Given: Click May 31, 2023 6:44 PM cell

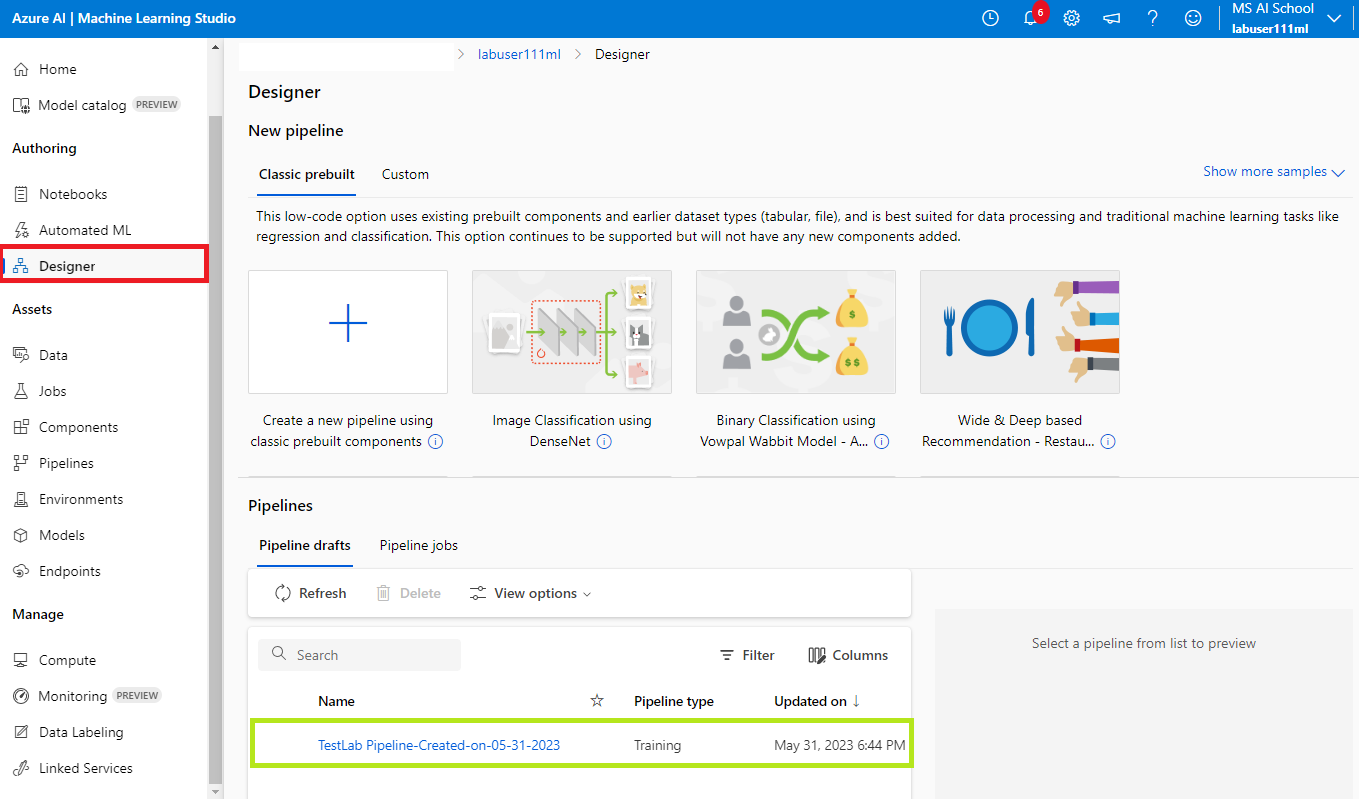Looking at the screenshot, I should pos(840,745).
